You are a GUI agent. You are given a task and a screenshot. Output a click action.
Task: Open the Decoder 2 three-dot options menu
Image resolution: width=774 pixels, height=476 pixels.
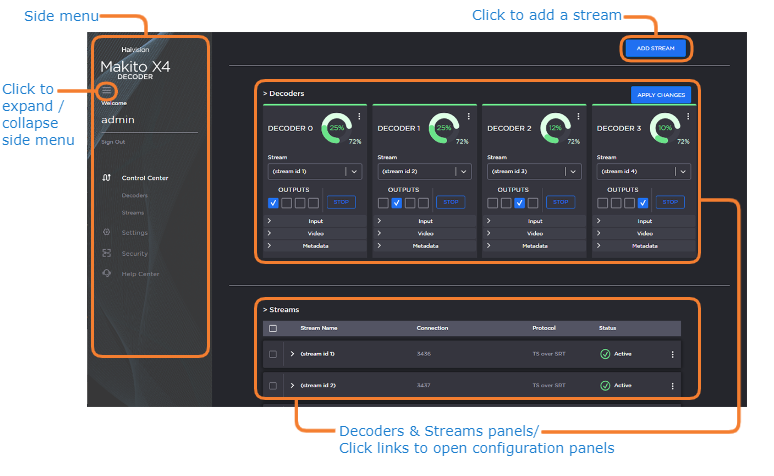click(578, 117)
